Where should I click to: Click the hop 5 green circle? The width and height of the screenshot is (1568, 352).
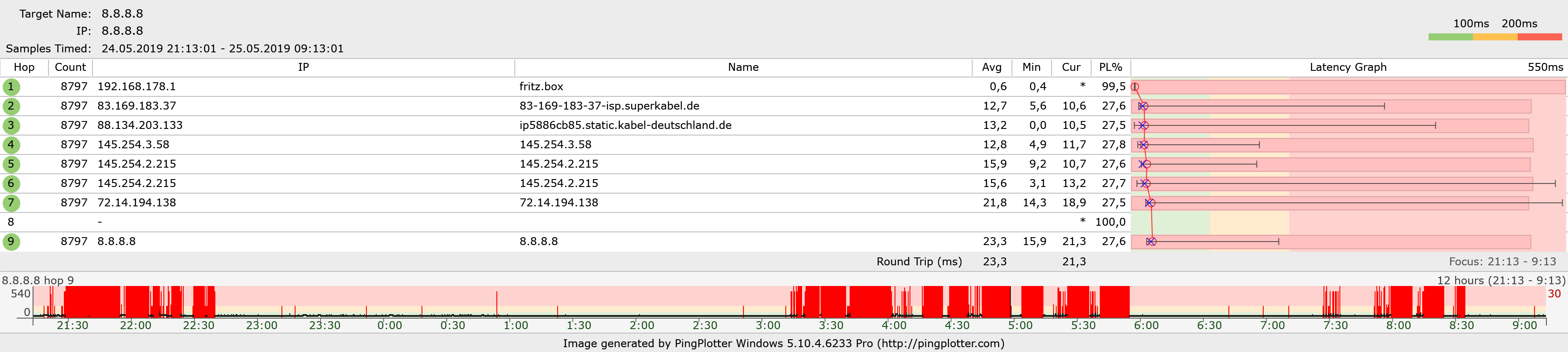point(11,164)
